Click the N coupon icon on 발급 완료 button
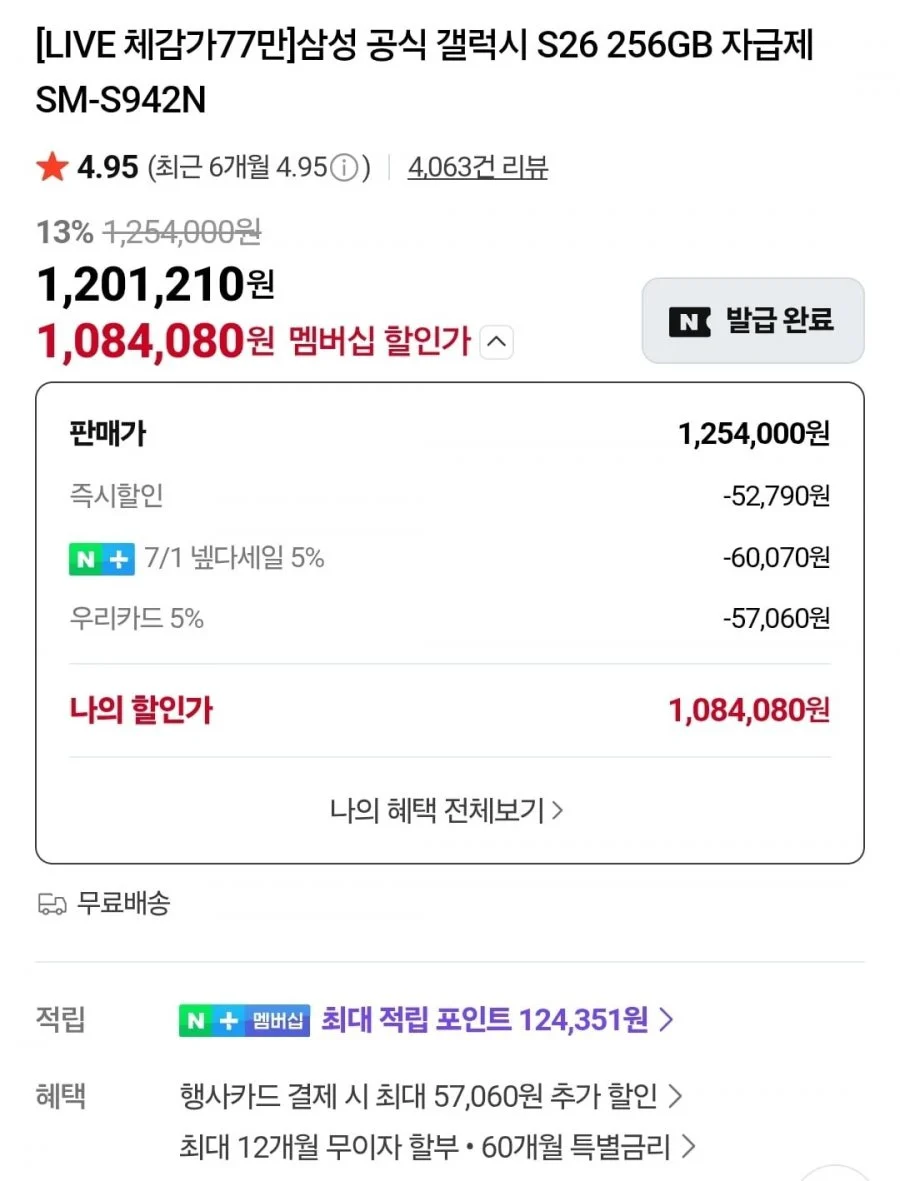 pyautogui.click(x=689, y=322)
